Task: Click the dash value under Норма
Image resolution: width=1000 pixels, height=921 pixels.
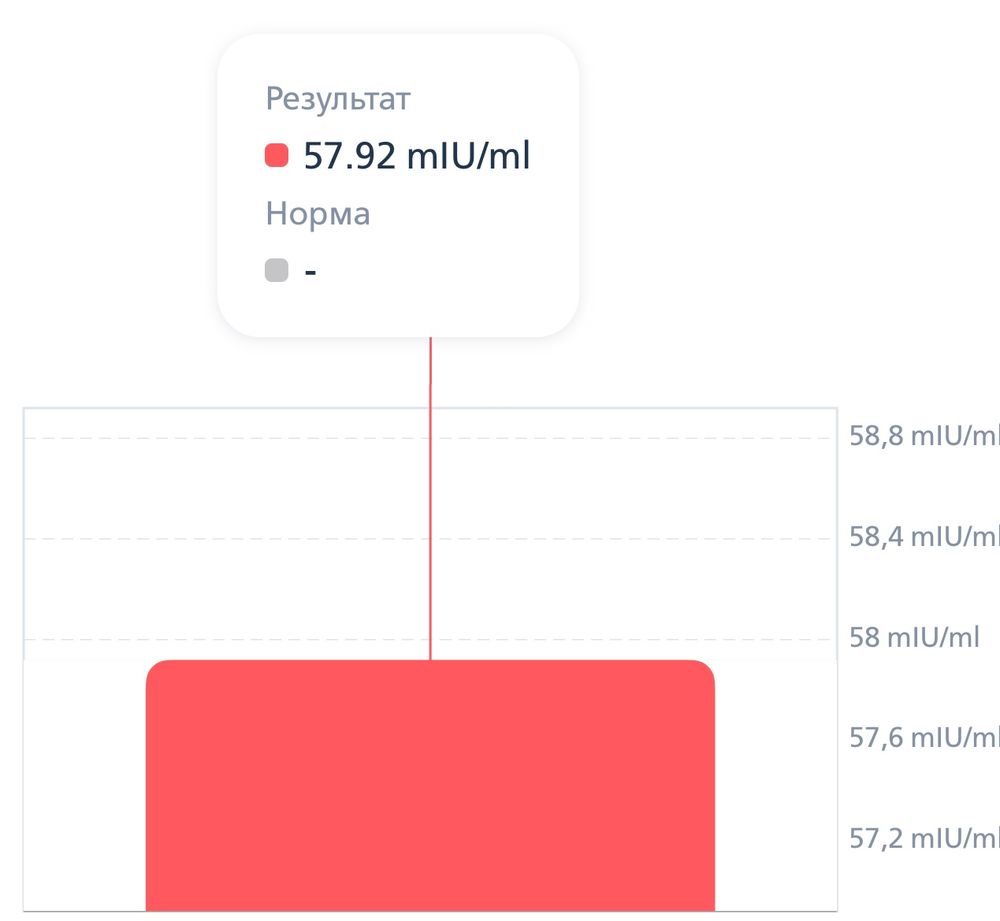Action: [x=311, y=271]
